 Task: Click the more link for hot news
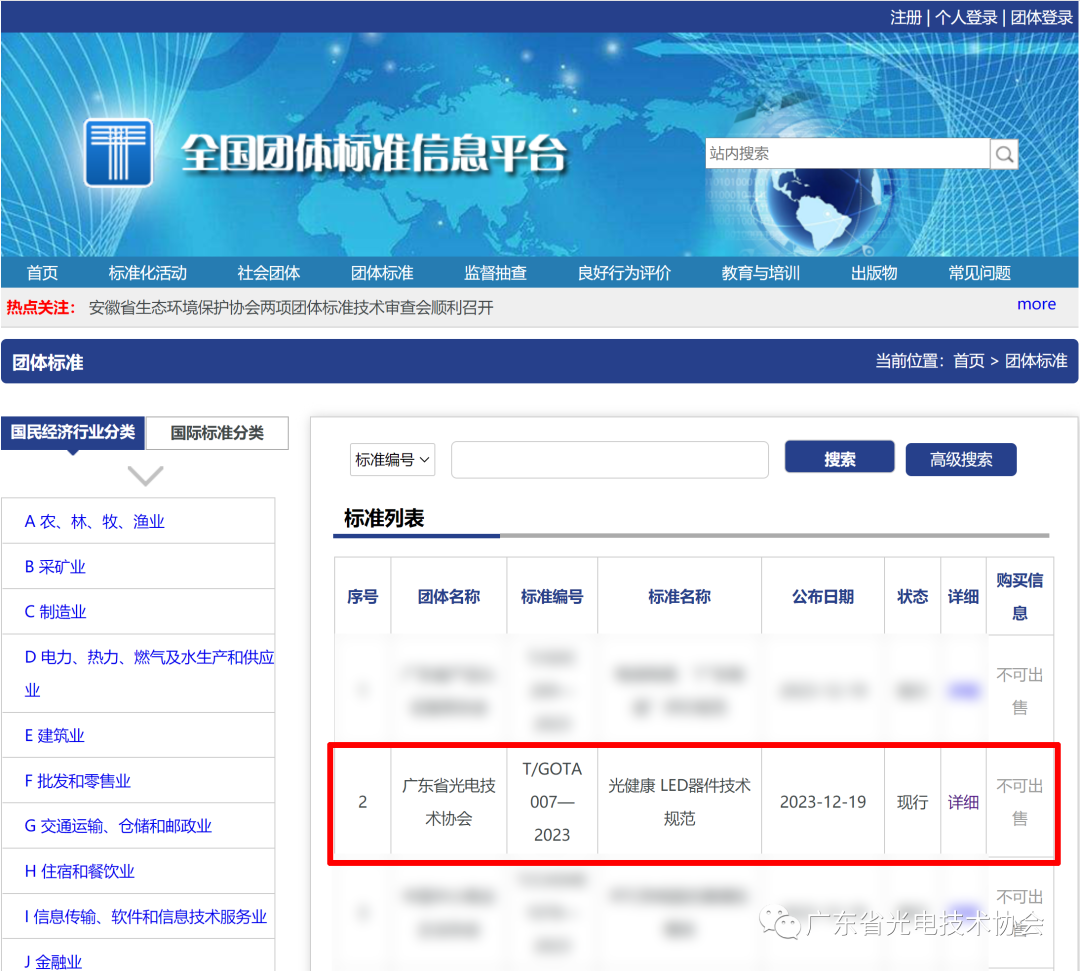point(1037,304)
